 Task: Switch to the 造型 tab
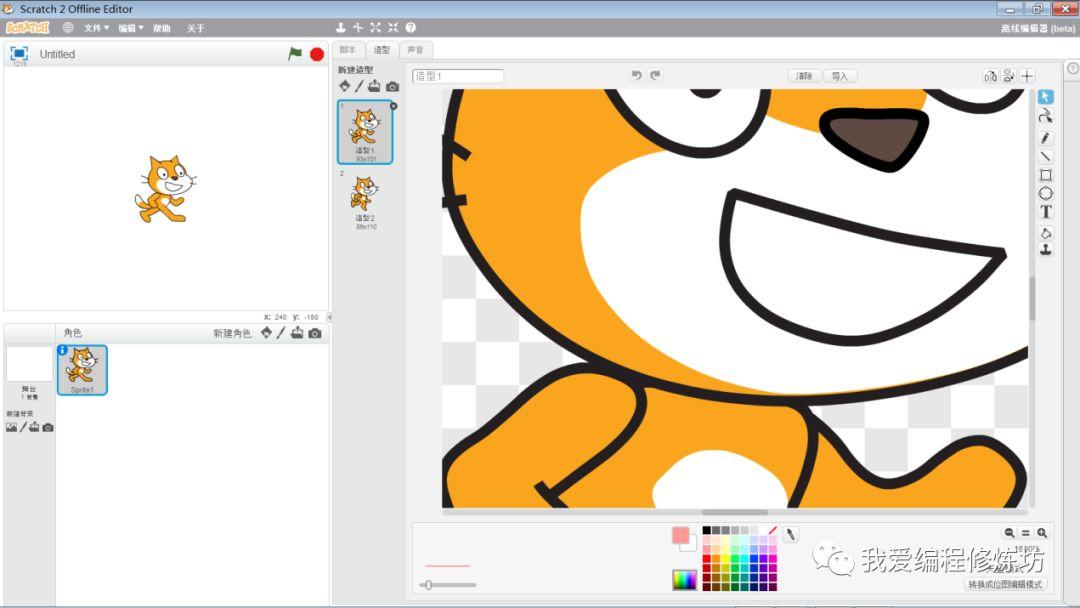[x=382, y=50]
